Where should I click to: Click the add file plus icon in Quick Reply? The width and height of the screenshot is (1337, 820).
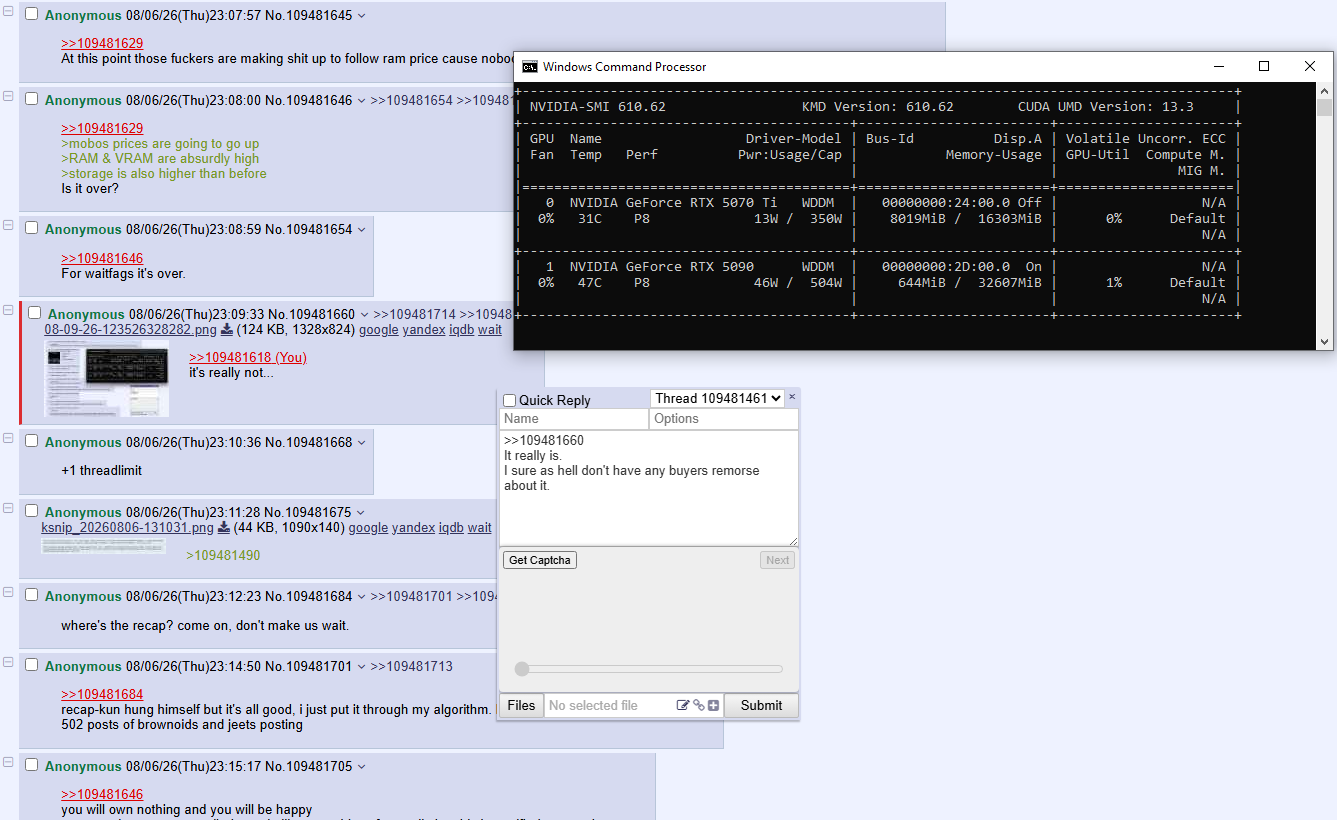[x=713, y=705]
